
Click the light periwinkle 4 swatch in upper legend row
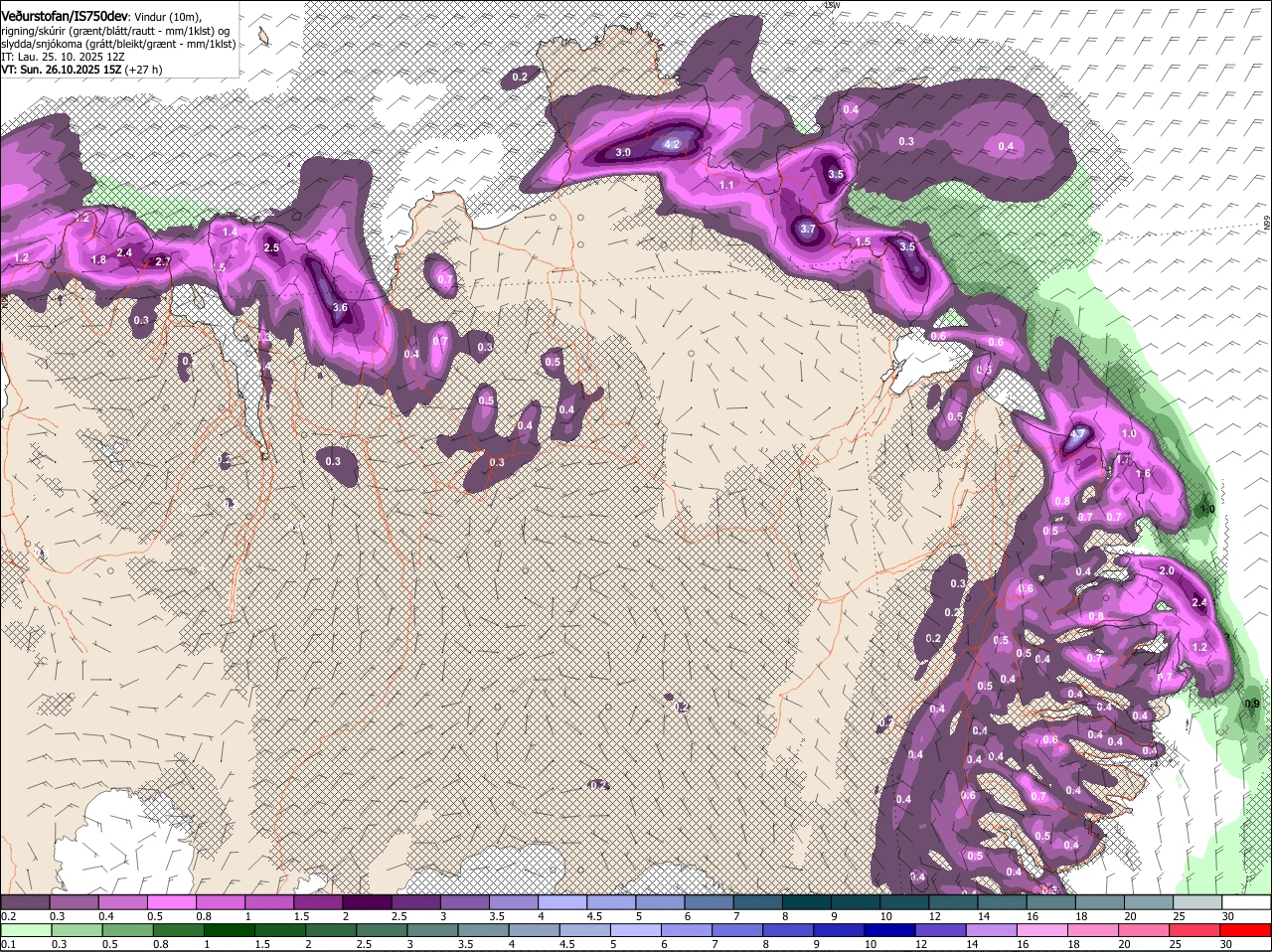pyautogui.click(x=562, y=902)
